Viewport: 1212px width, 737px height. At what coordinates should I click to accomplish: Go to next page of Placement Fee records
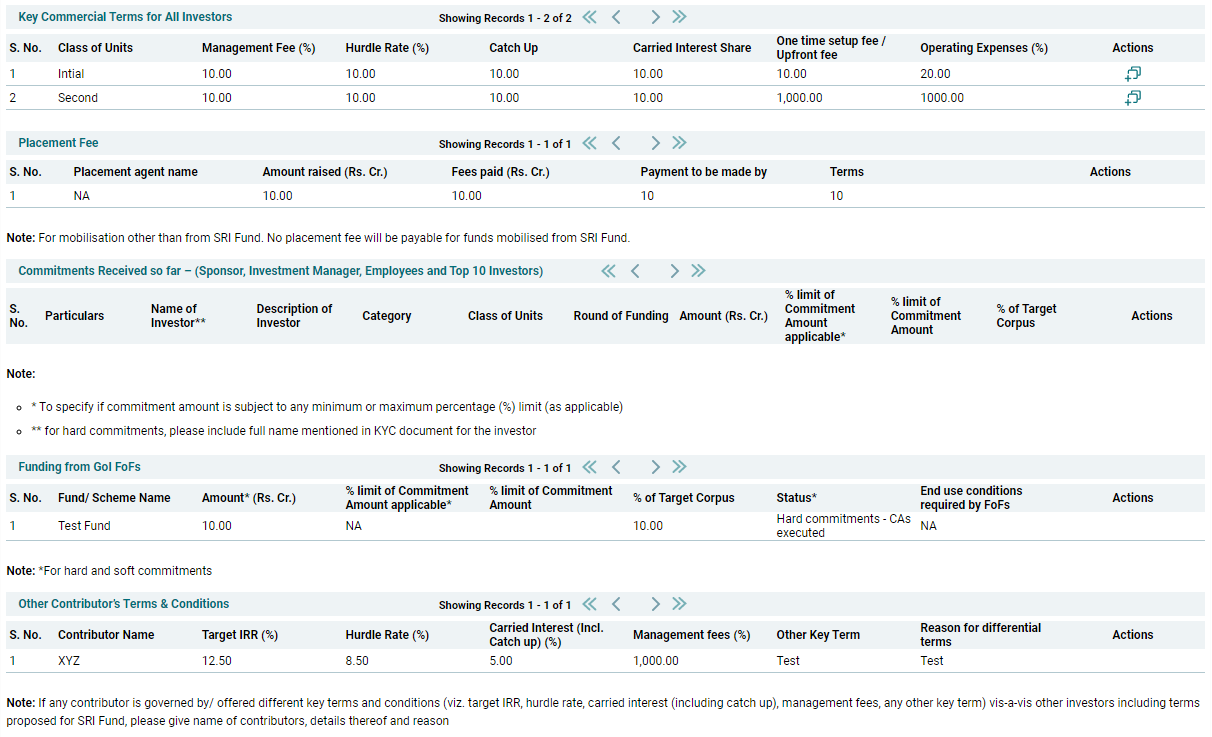tap(655, 143)
